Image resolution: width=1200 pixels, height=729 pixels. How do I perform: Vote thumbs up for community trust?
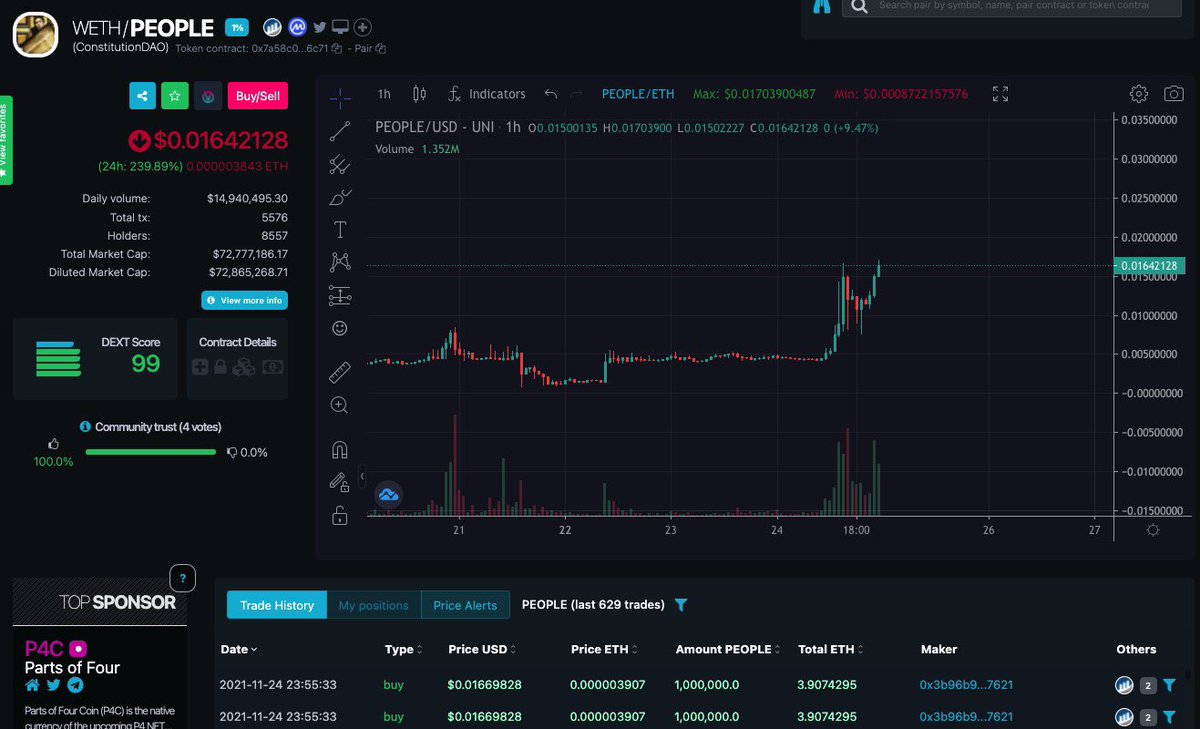(x=54, y=444)
